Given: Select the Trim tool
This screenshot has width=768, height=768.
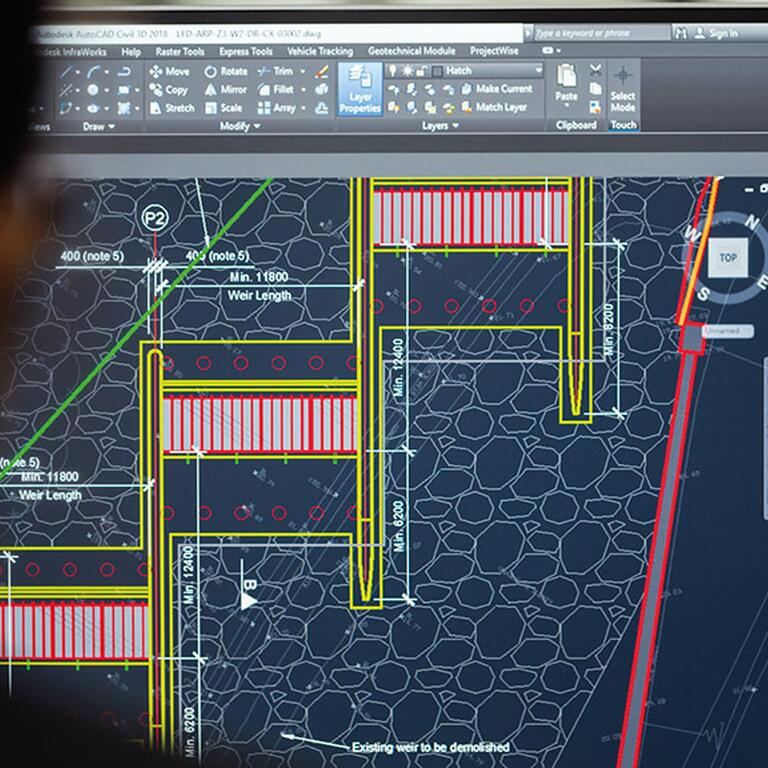Looking at the screenshot, I should pos(275,71).
